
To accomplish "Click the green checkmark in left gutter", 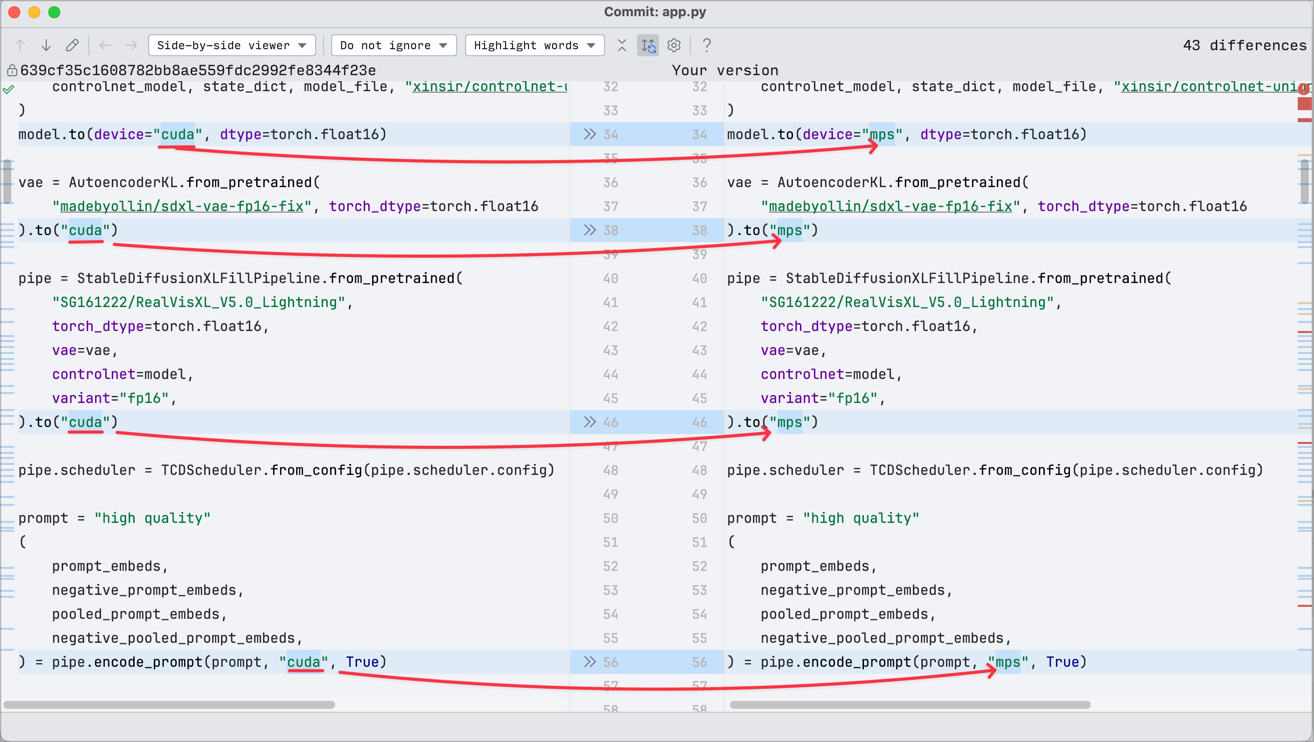I will pyautogui.click(x=9, y=89).
